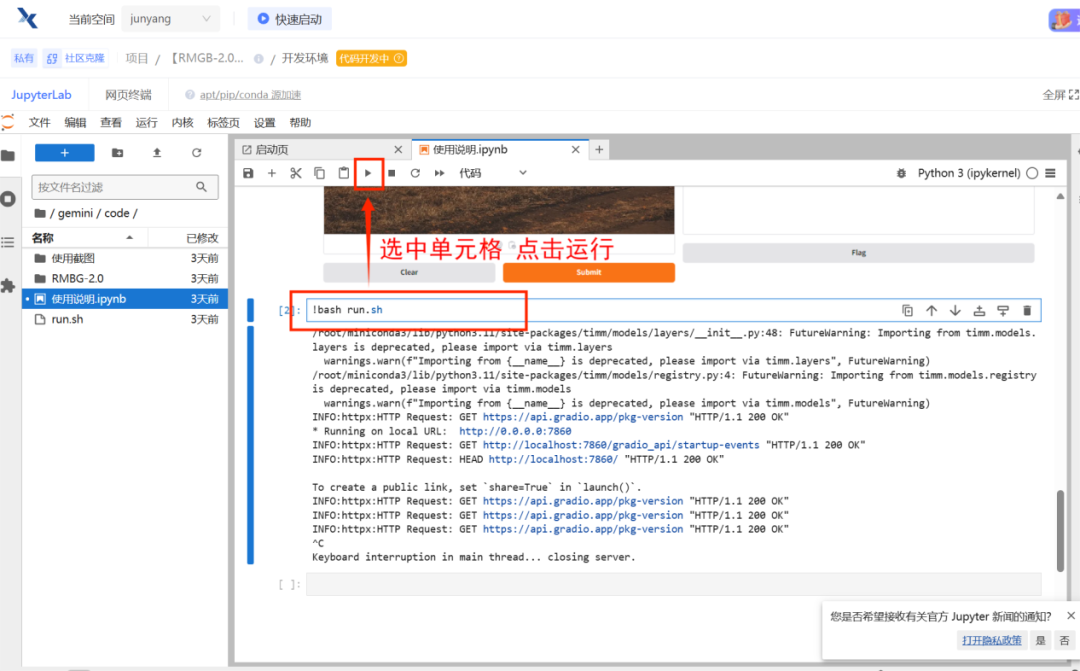Open the RMBG-2.0 folder
Viewport: 1080px width, 671px height.
(x=125, y=278)
